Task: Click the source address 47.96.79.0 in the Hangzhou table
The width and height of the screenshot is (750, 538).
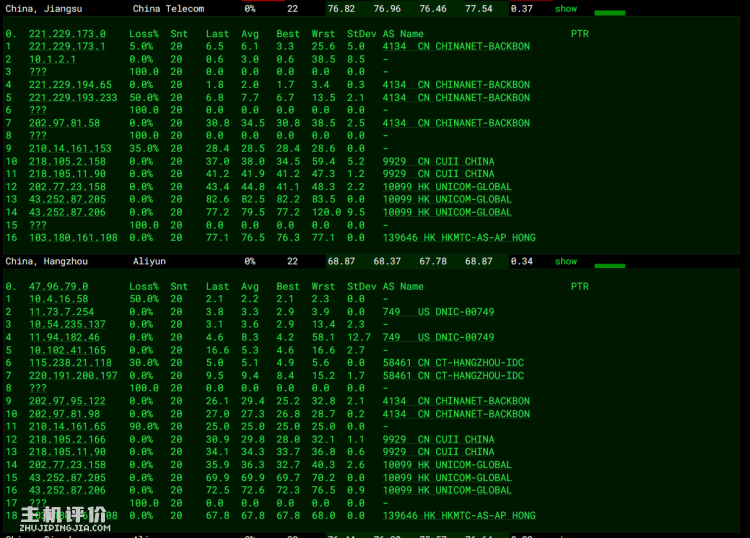Action: point(58,286)
